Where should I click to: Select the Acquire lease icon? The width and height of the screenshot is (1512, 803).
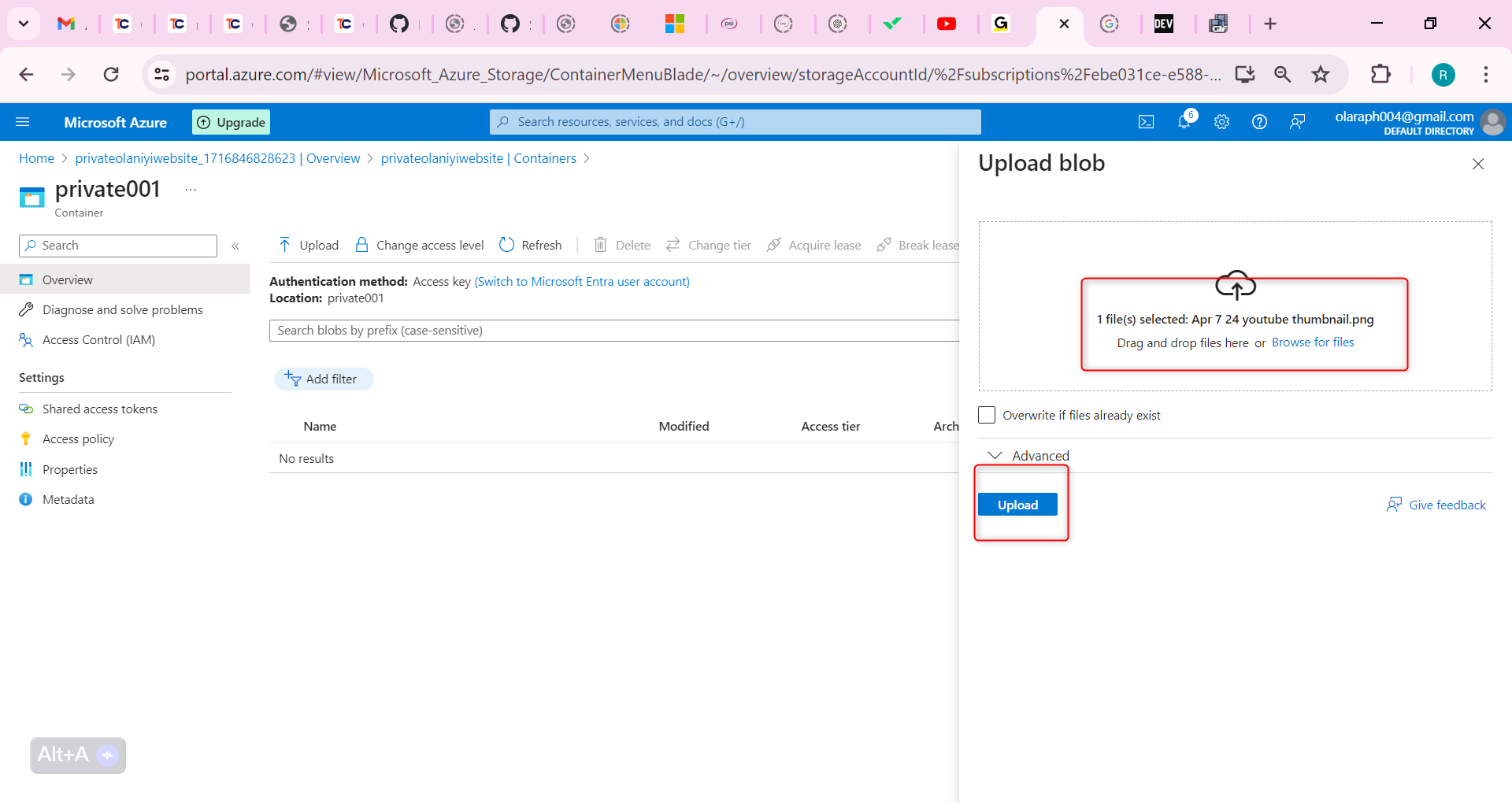[774, 245]
